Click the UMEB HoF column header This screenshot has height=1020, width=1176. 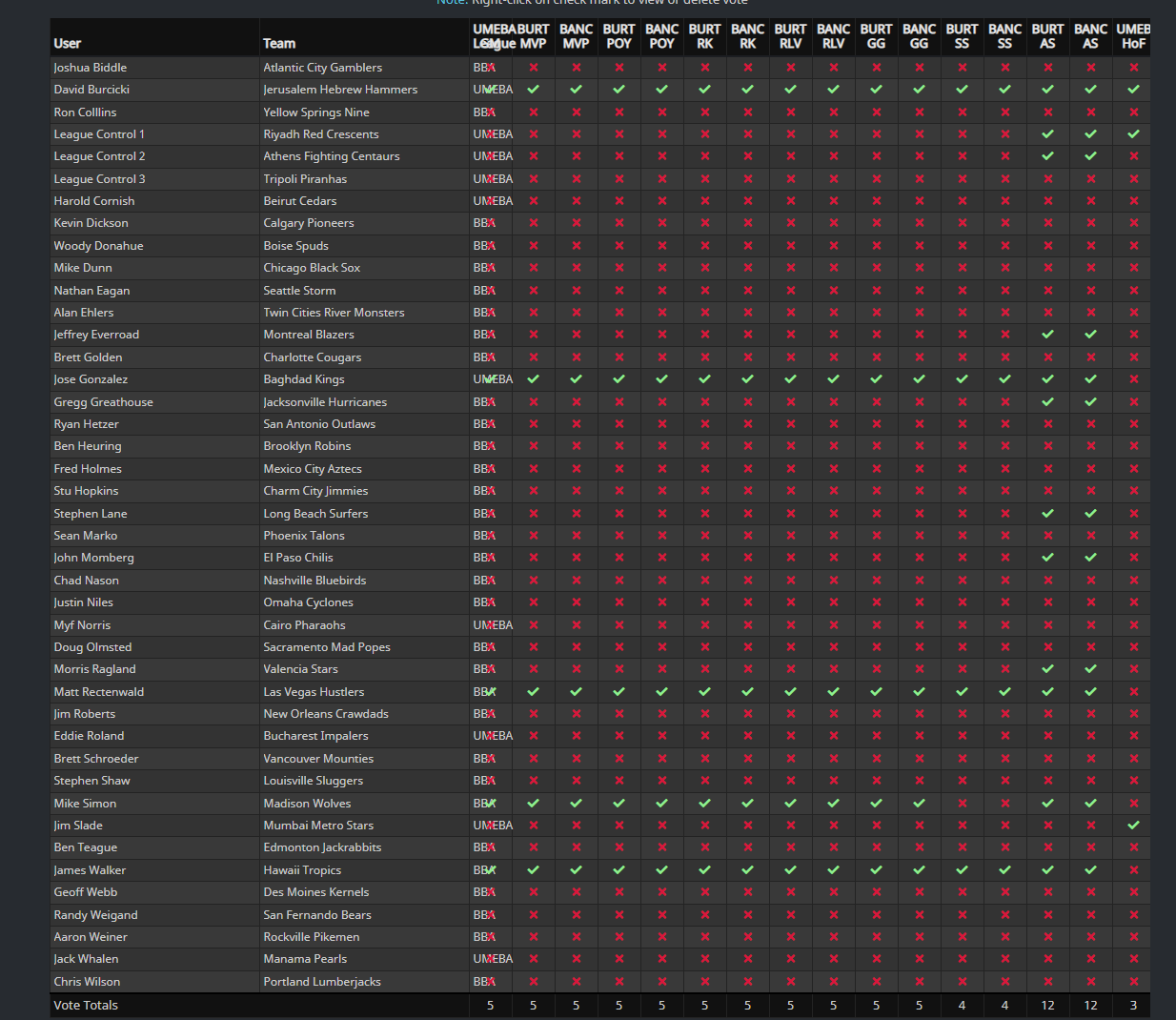1133,36
